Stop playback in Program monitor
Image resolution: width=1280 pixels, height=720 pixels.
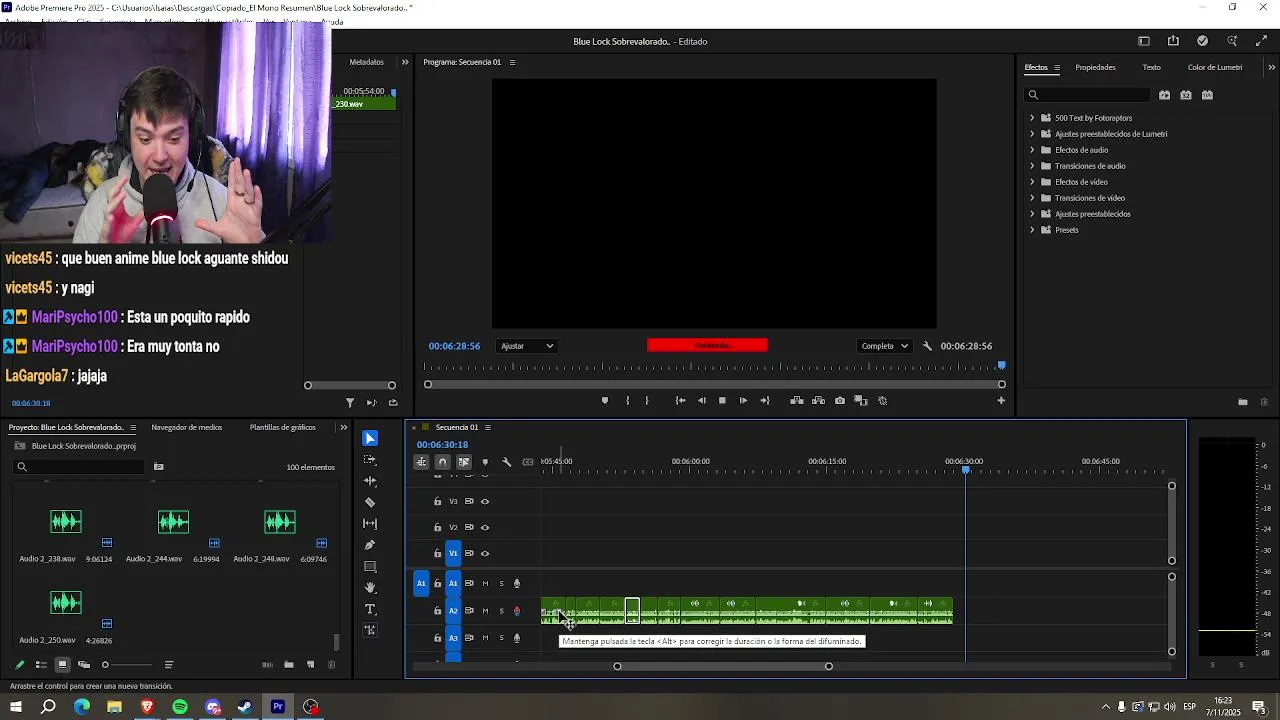coord(722,401)
